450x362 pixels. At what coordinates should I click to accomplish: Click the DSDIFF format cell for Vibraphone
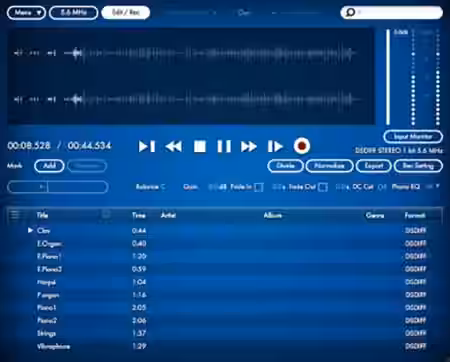coord(415,346)
